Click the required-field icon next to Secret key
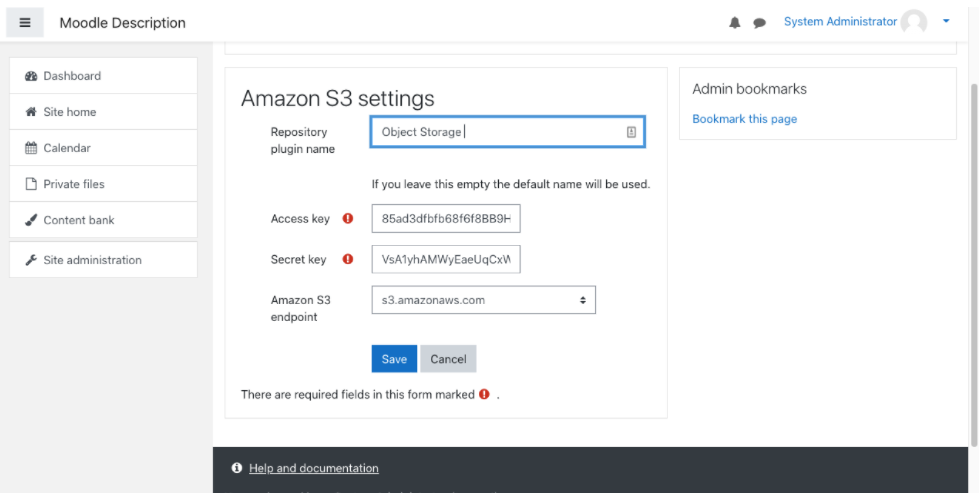The width and height of the screenshot is (979, 493). [348, 259]
